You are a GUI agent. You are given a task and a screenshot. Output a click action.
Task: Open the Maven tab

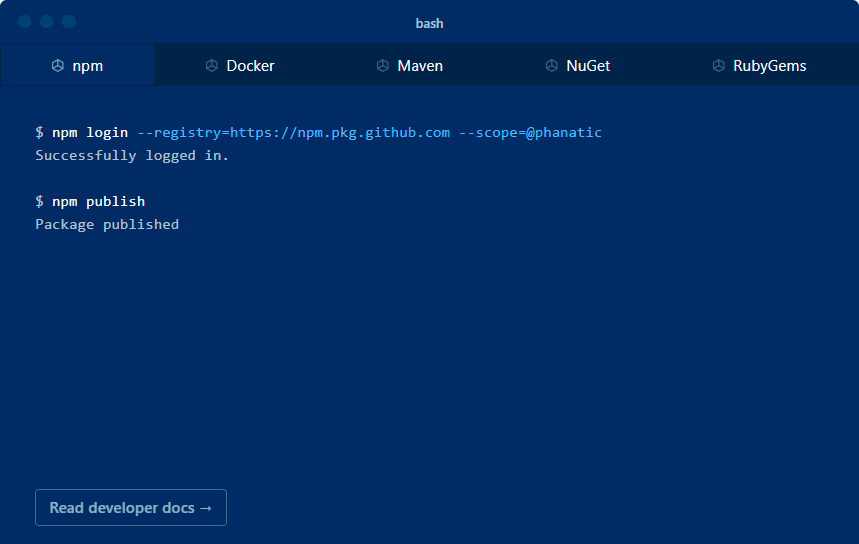click(410, 65)
